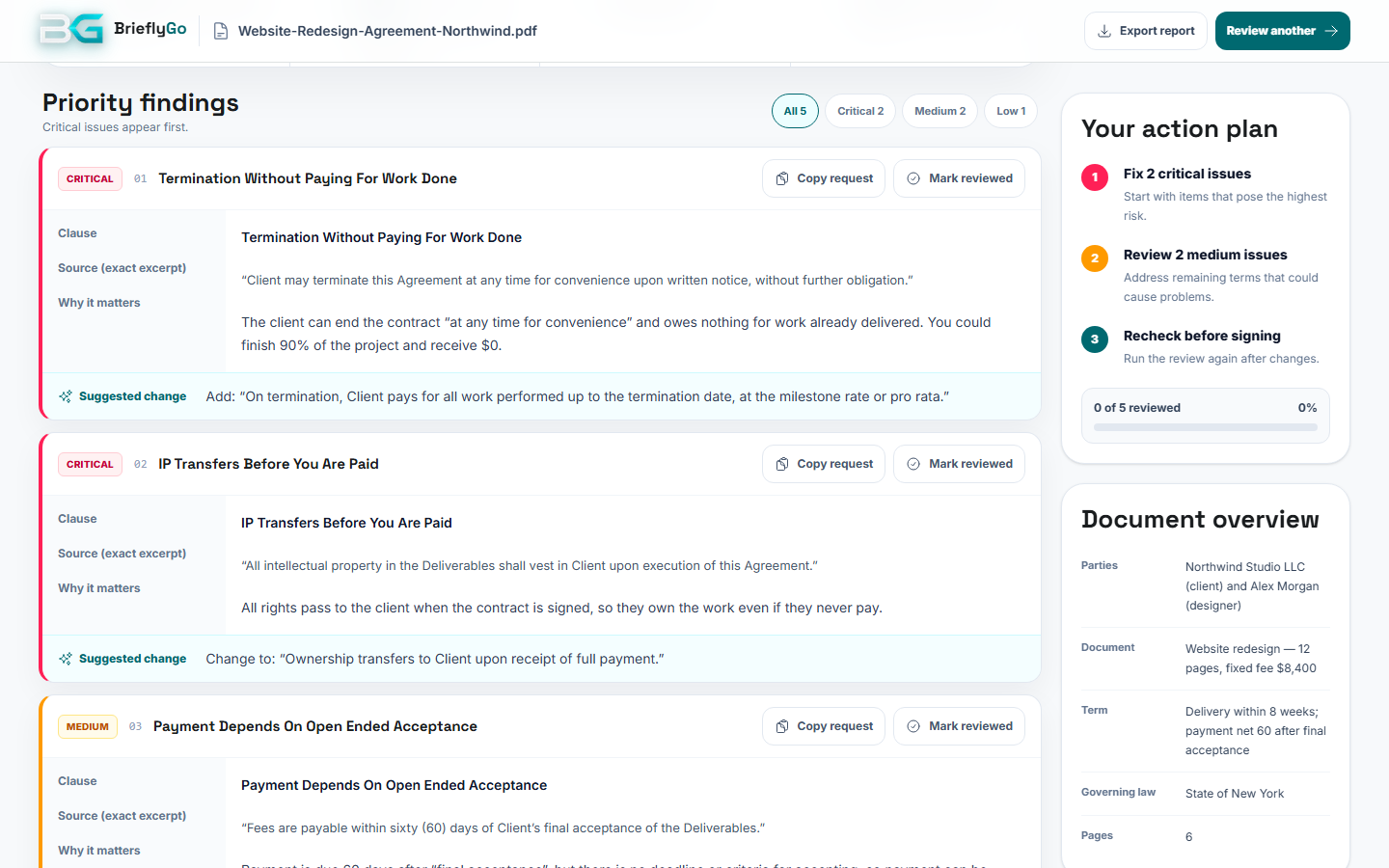The image size is (1389, 868).
Task: Click the MEDIUM badge on finding 03
Action: (88, 726)
